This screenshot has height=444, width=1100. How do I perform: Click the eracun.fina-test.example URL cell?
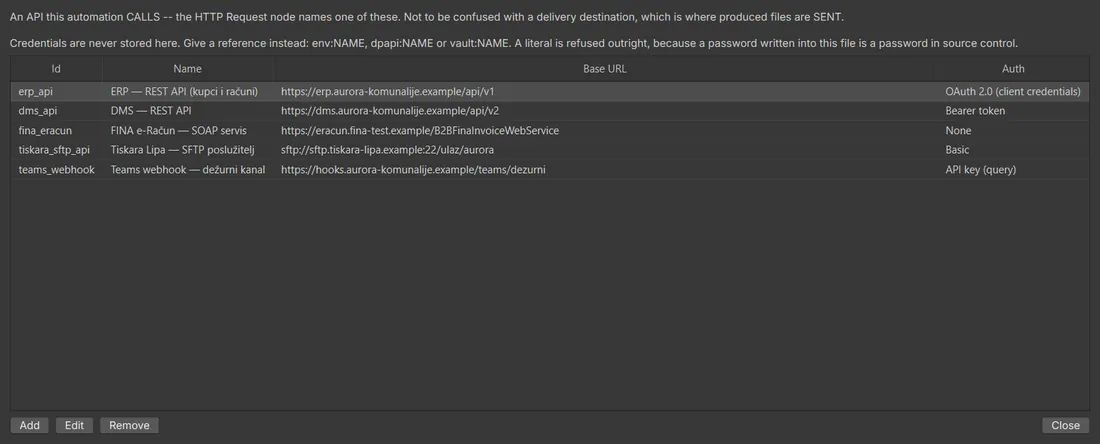tap(605, 130)
